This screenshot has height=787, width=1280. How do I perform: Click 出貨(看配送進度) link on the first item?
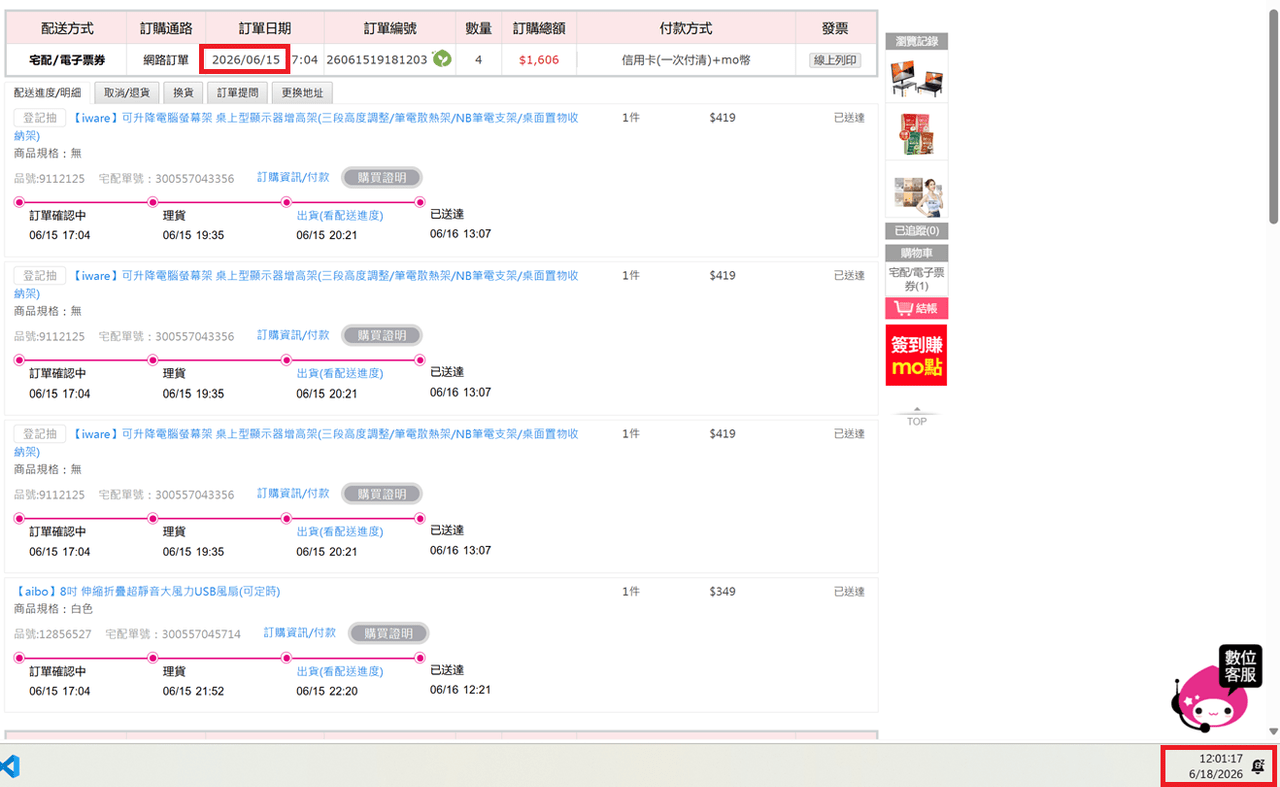340,215
